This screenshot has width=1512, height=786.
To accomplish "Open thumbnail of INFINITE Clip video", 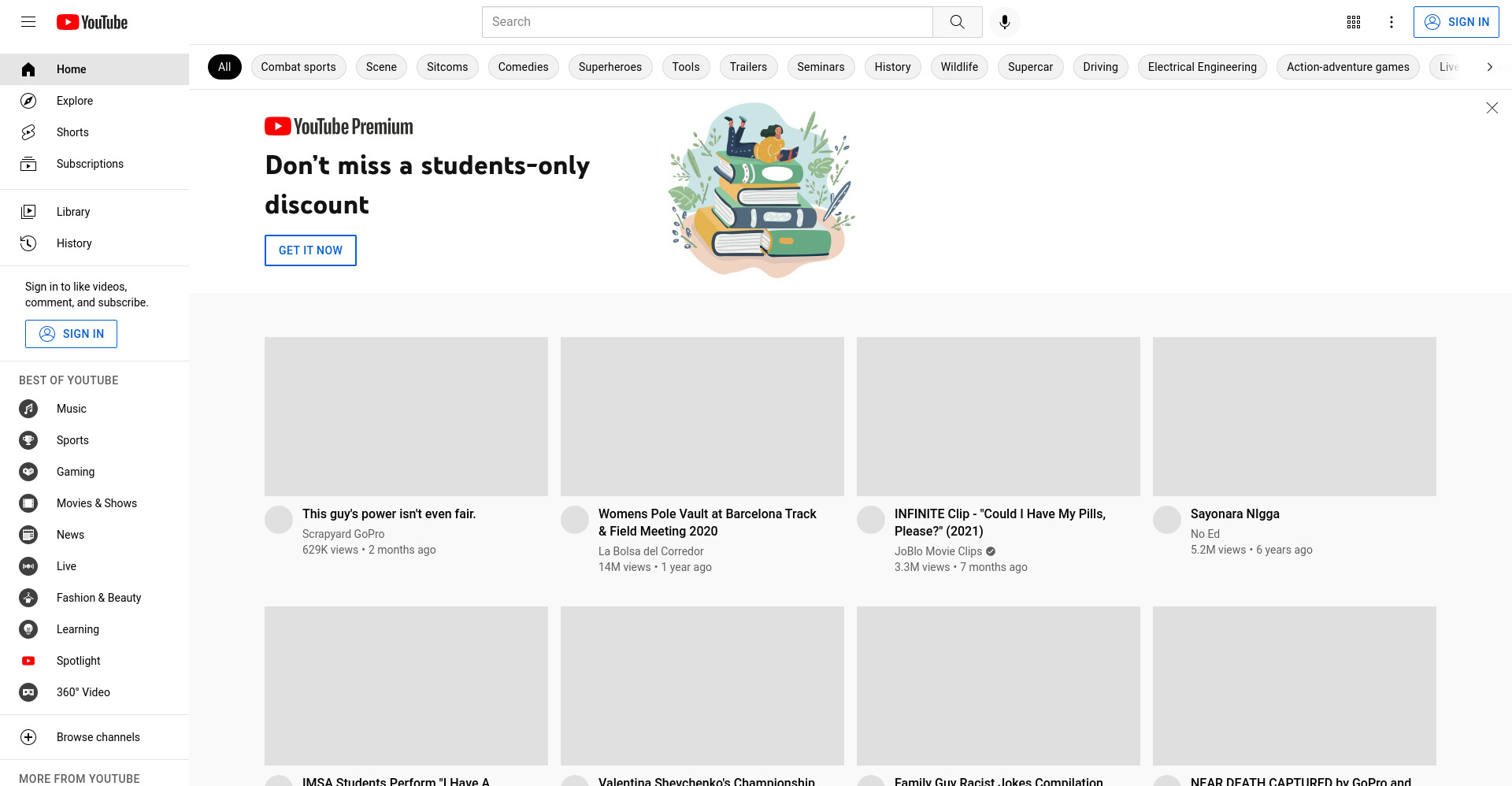I will pos(999,417).
